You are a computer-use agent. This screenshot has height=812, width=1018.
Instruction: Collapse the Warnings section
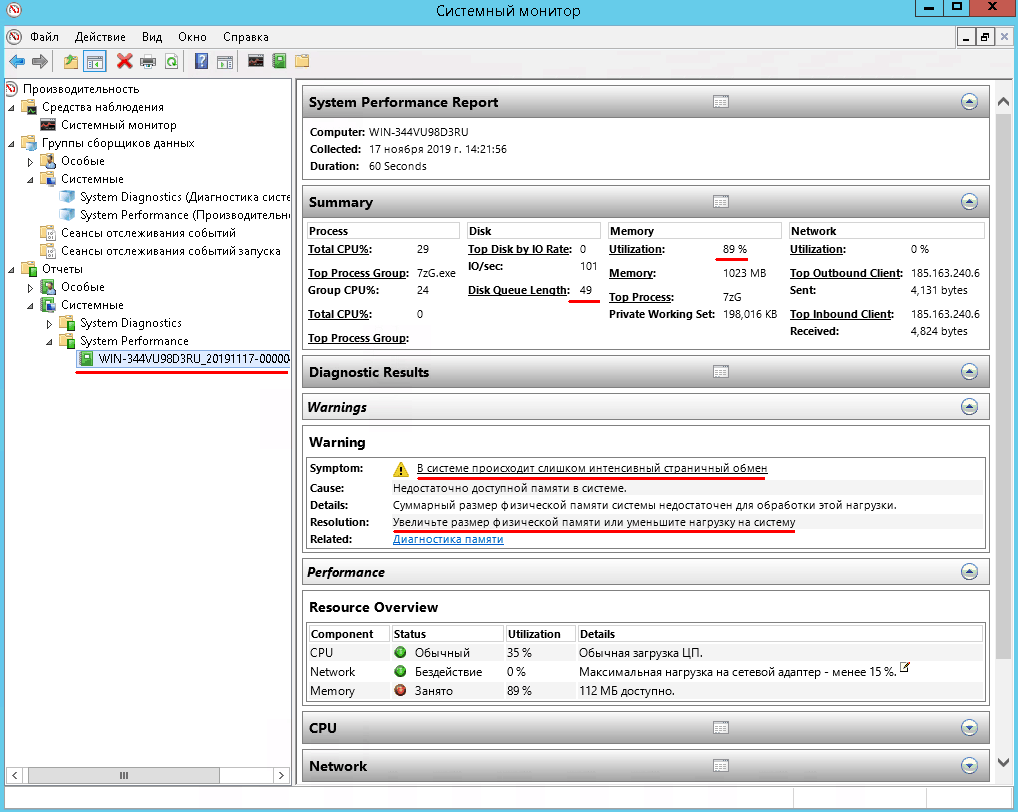968,407
